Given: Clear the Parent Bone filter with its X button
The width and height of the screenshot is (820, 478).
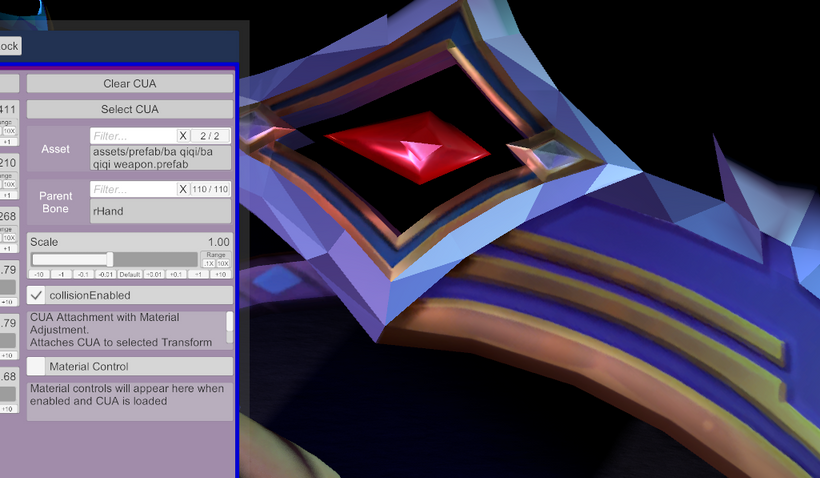Looking at the screenshot, I should (183, 189).
